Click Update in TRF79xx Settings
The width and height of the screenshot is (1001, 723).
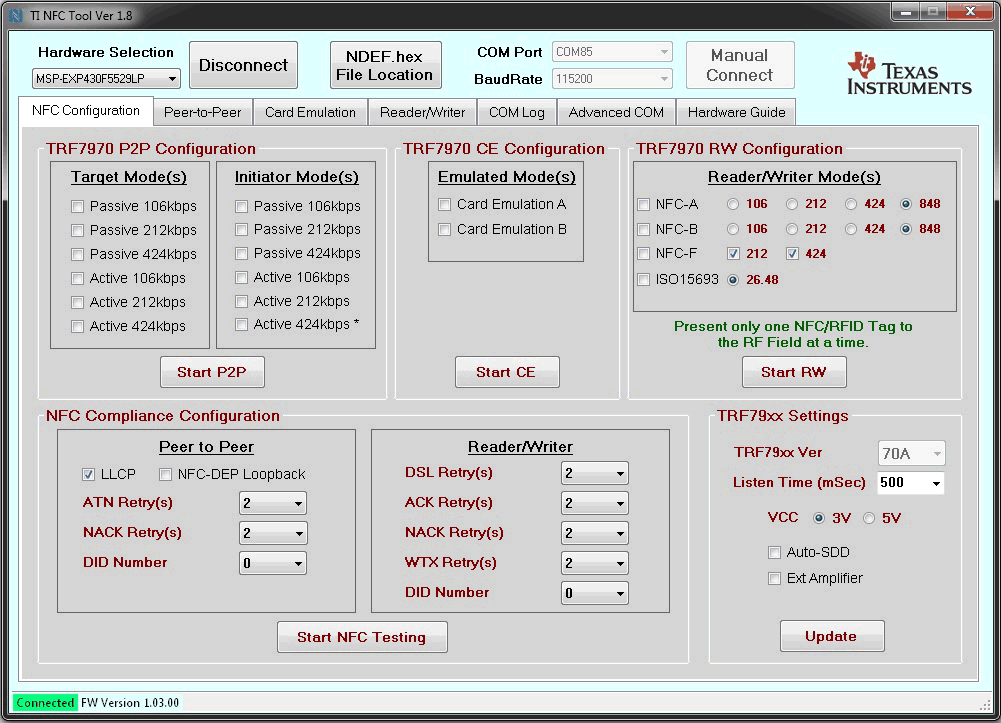click(x=832, y=636)
